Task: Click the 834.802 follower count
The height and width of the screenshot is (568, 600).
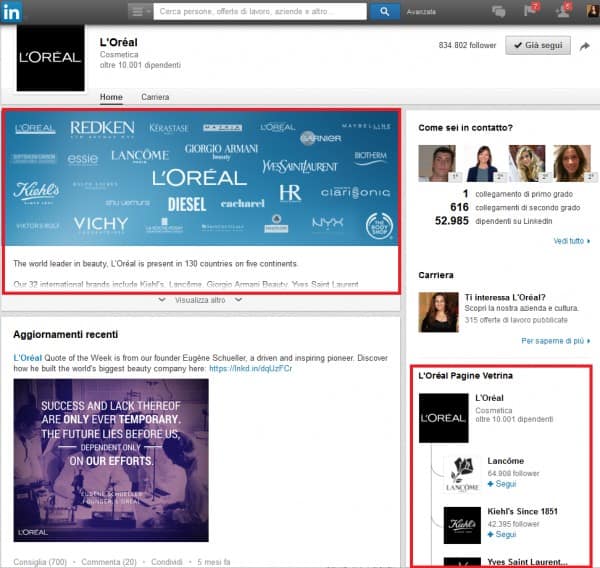Action: [x=467, y=45]
